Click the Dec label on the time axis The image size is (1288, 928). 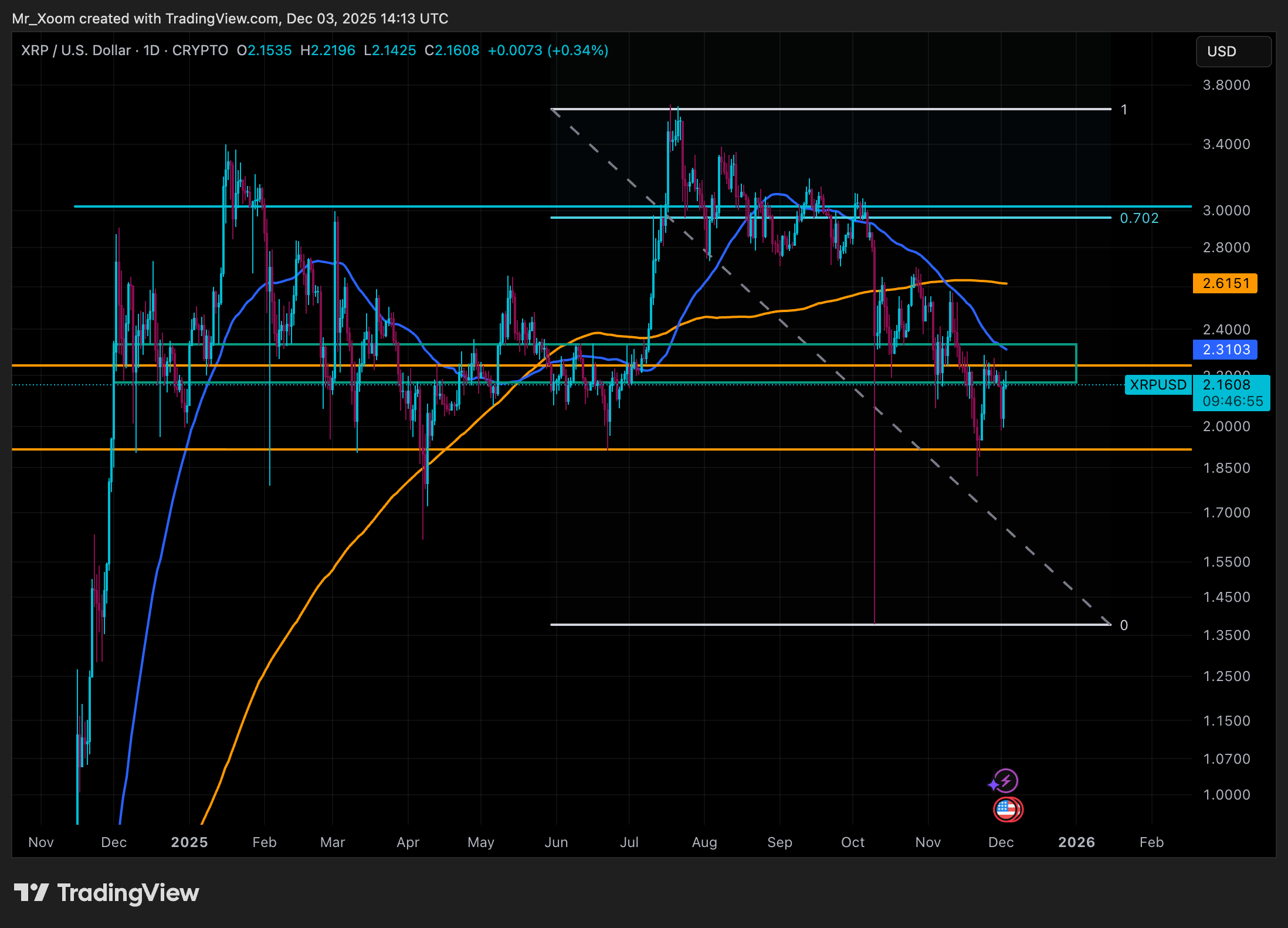[1002, 842]
